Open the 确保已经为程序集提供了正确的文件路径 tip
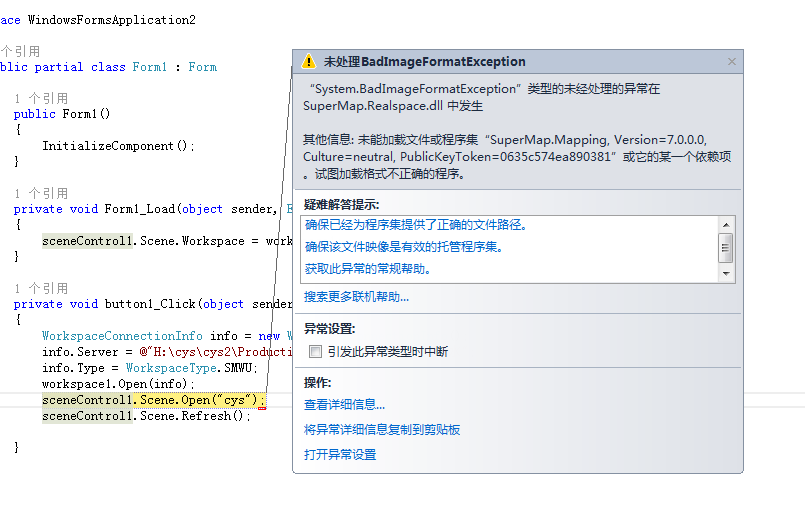 click(x=416, y=225)
